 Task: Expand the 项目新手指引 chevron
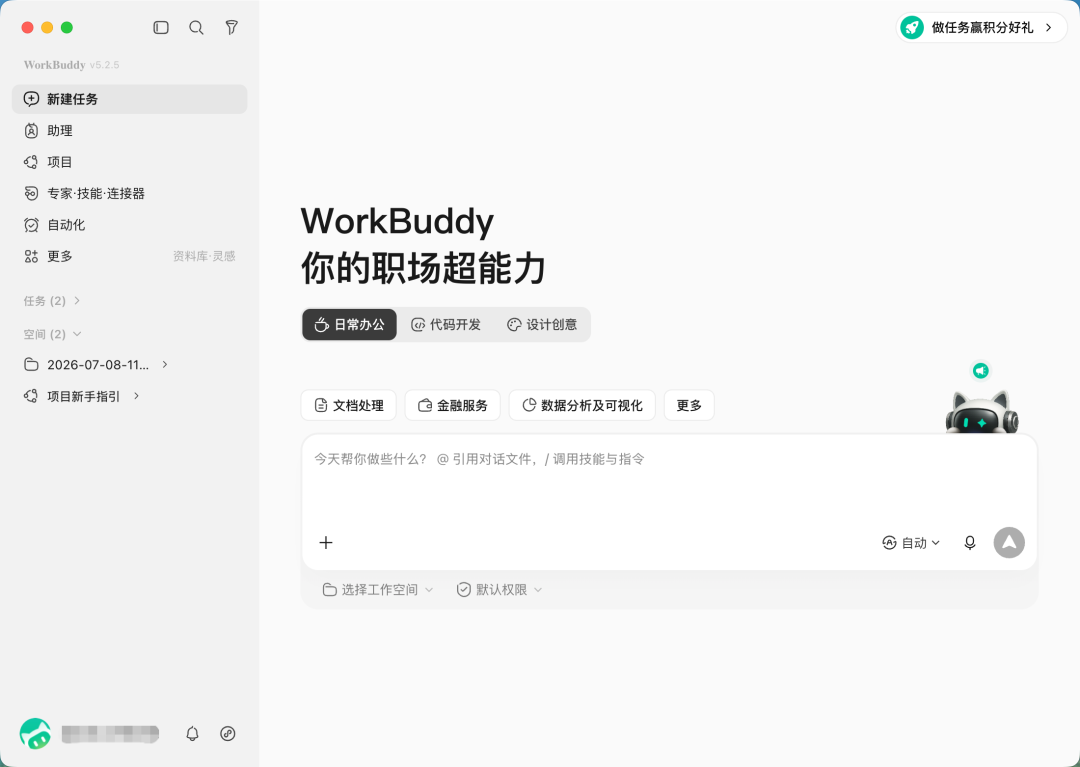click(x=136, y=396)
